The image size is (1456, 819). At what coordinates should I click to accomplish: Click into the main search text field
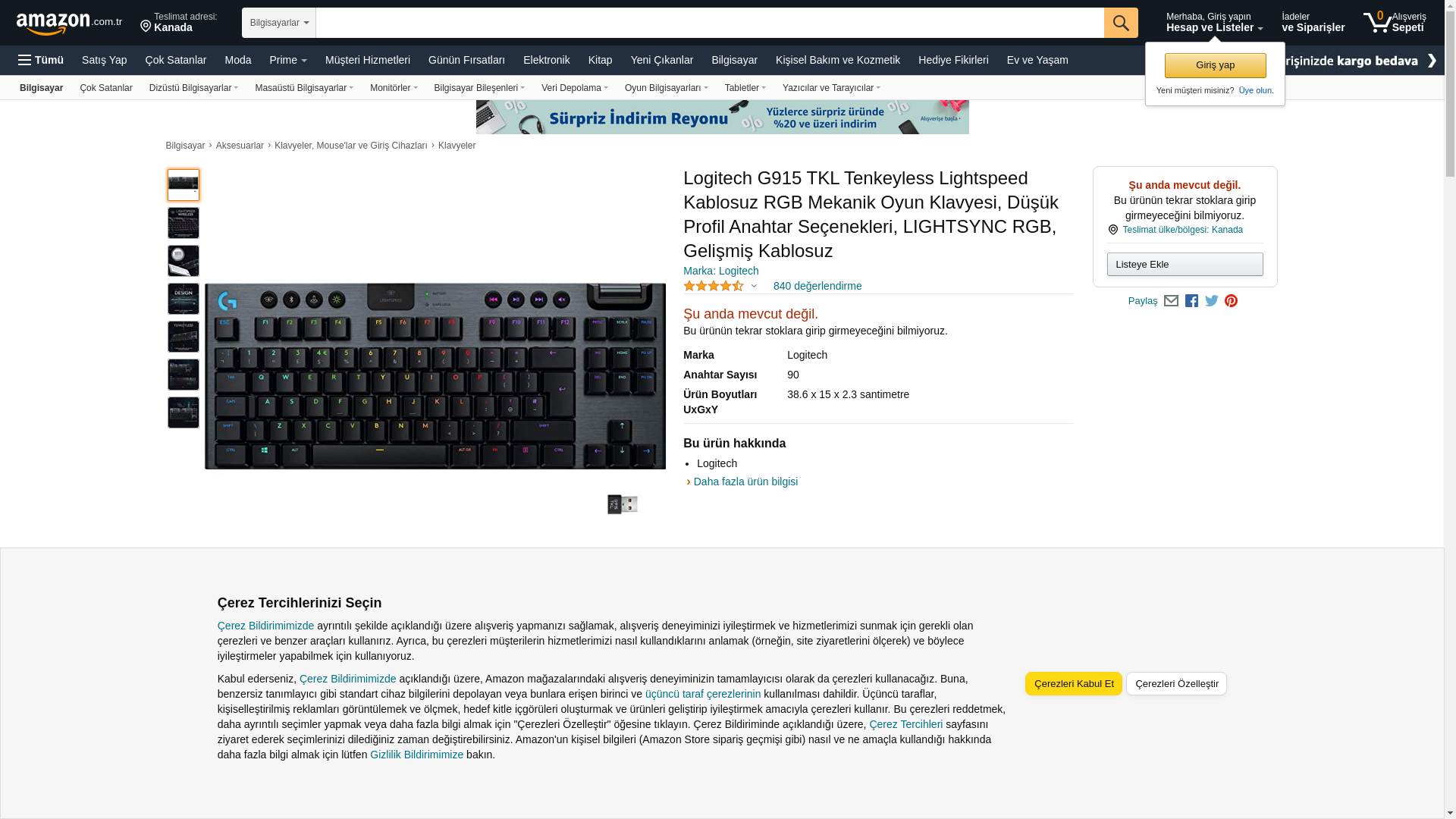click(x=709, y=23)
